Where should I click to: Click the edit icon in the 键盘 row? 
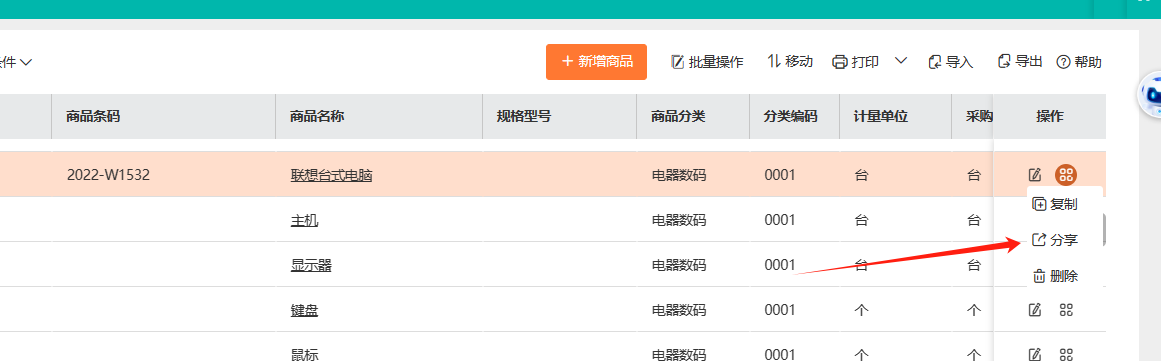coord(1035,310)
